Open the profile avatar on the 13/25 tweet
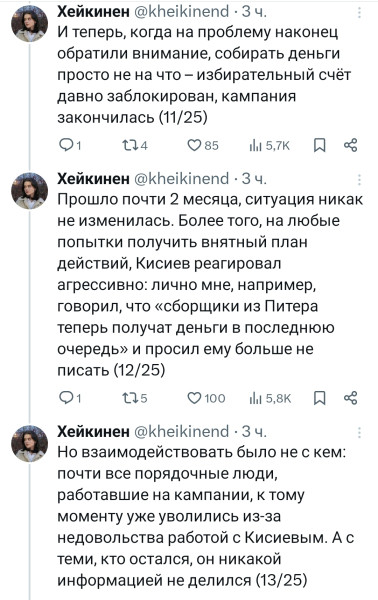Viewport: 378px width, 600px height. pyautogui.click(x=29, y=443)
